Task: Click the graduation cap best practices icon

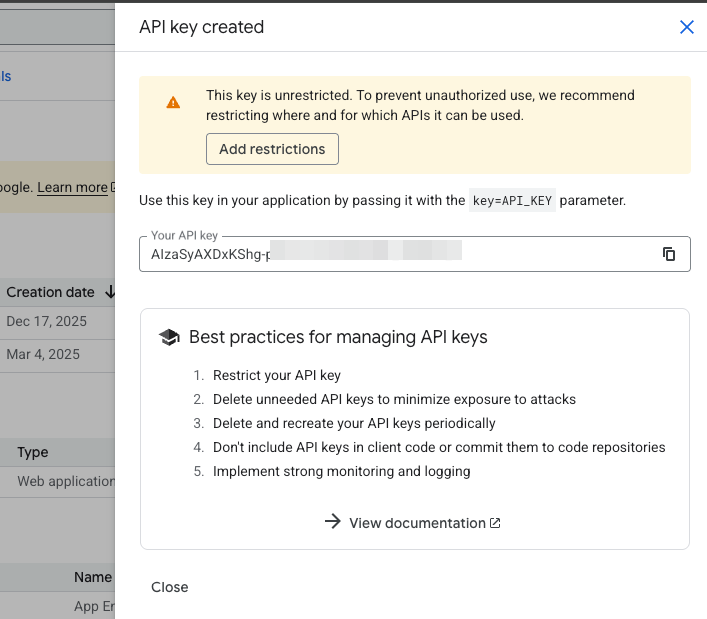Action: click(x=169, y=337)
